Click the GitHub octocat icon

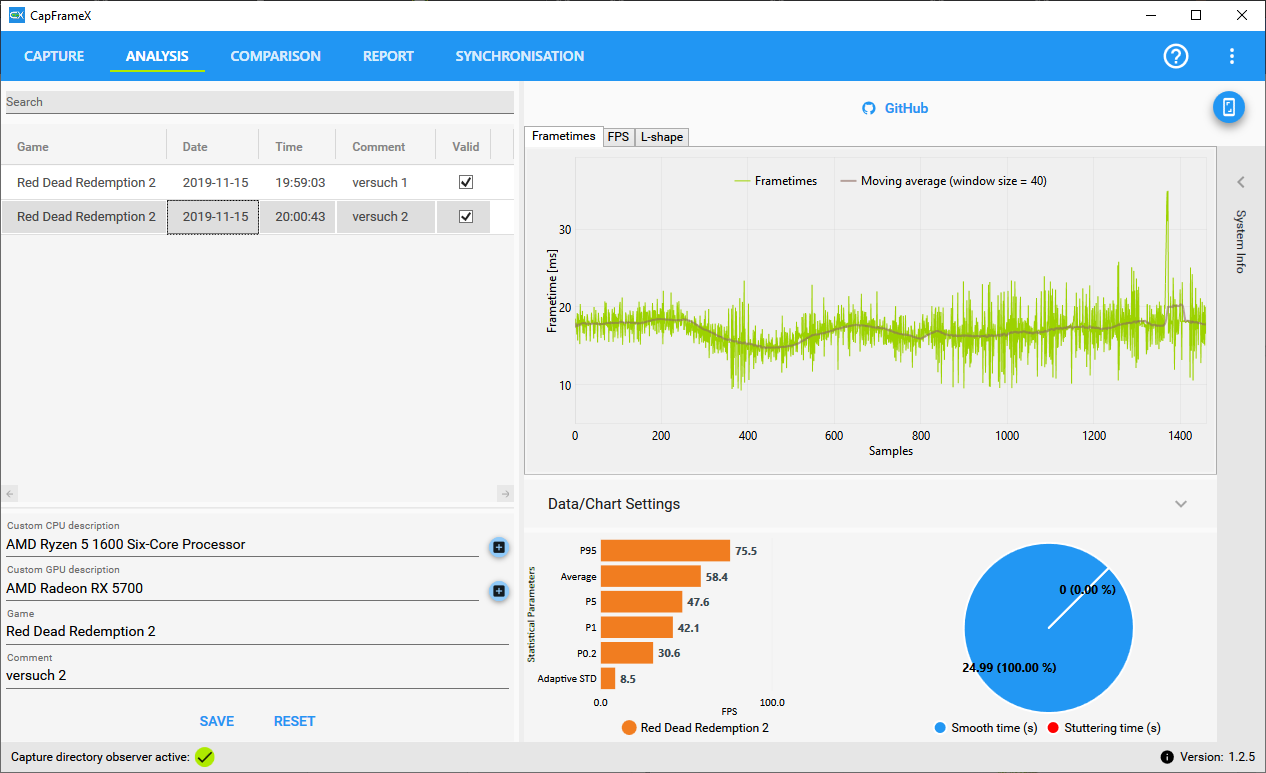(x=868, y=108)
